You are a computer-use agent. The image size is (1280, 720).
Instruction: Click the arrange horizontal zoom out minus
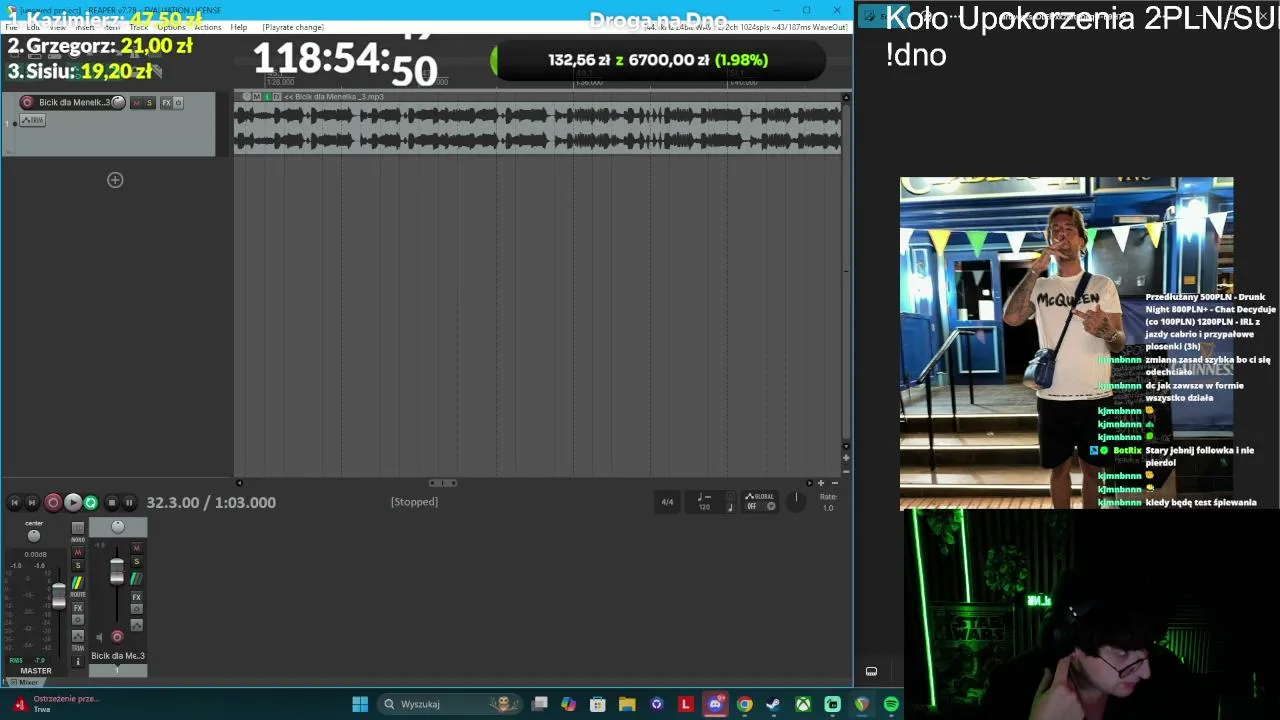[835, 483]
